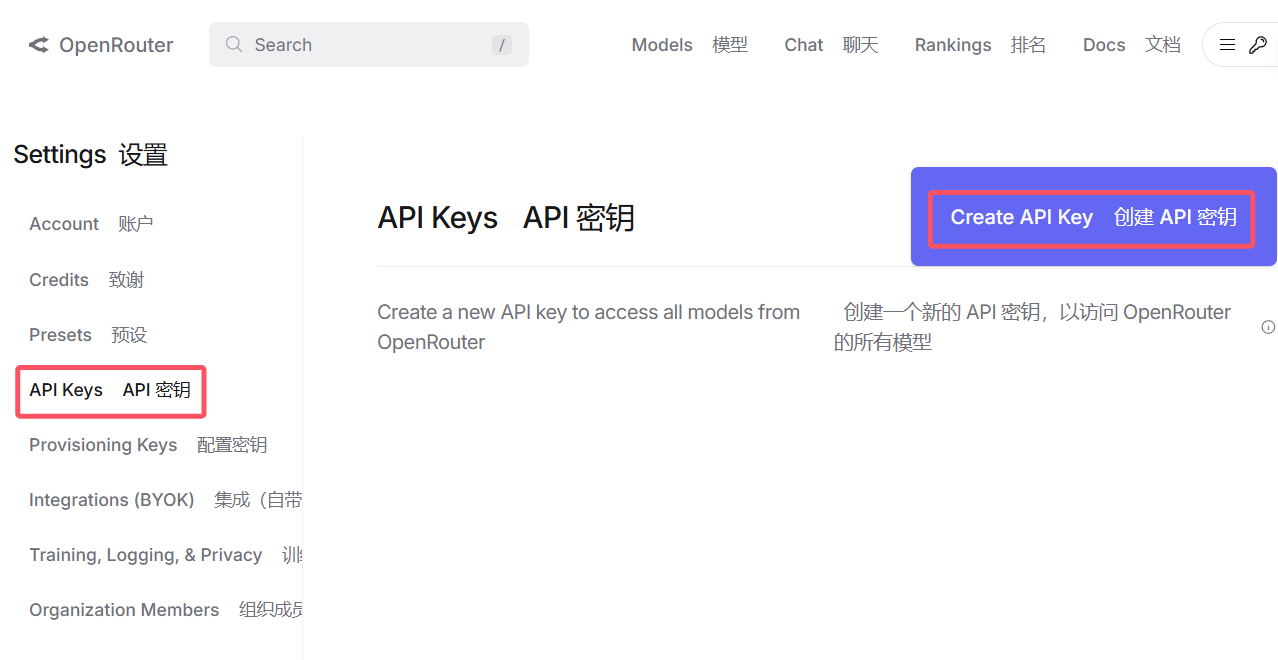Select Organization Members in the sidebar
1278x660 pixels.
(124, 610)
